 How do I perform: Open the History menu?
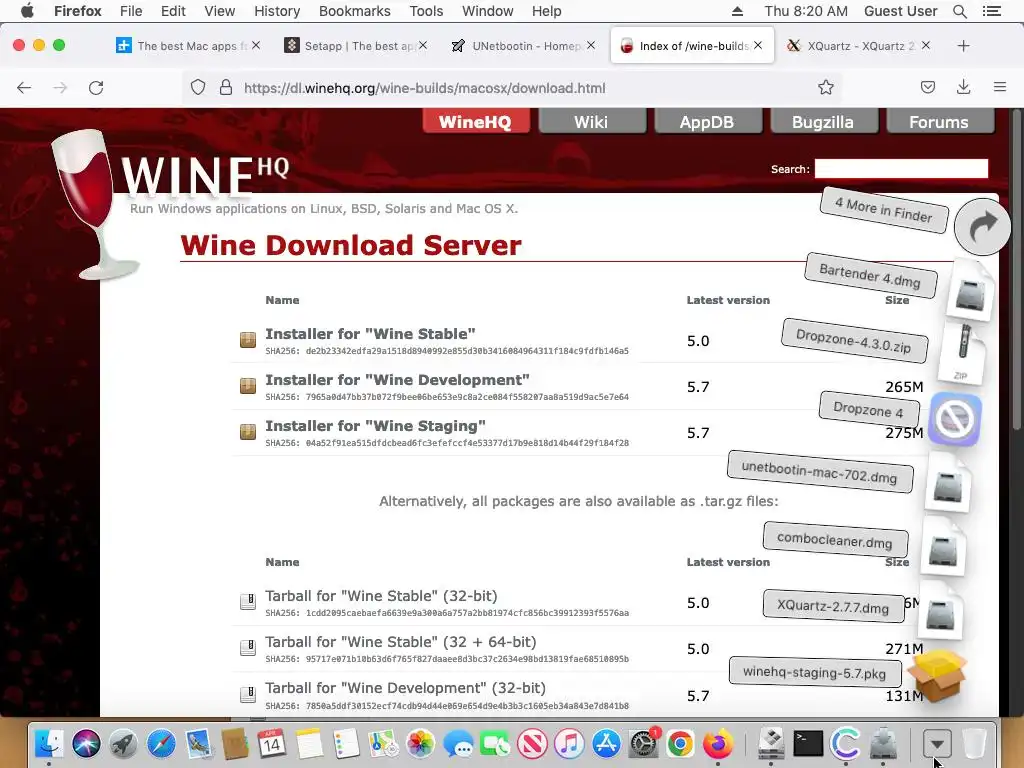pyautogui.click(x=277, y=11)
